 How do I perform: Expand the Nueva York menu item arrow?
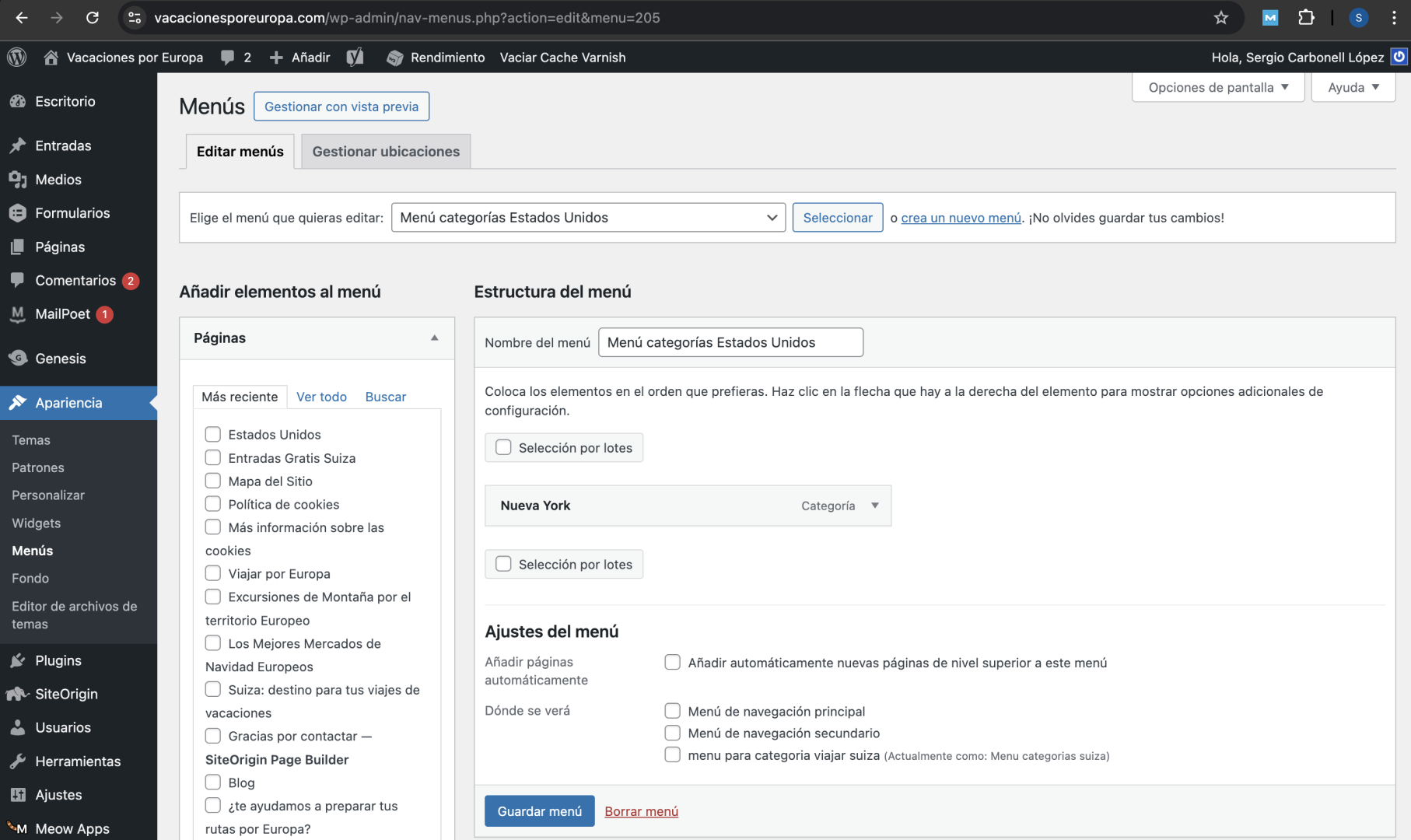click(x=875, y=506)
